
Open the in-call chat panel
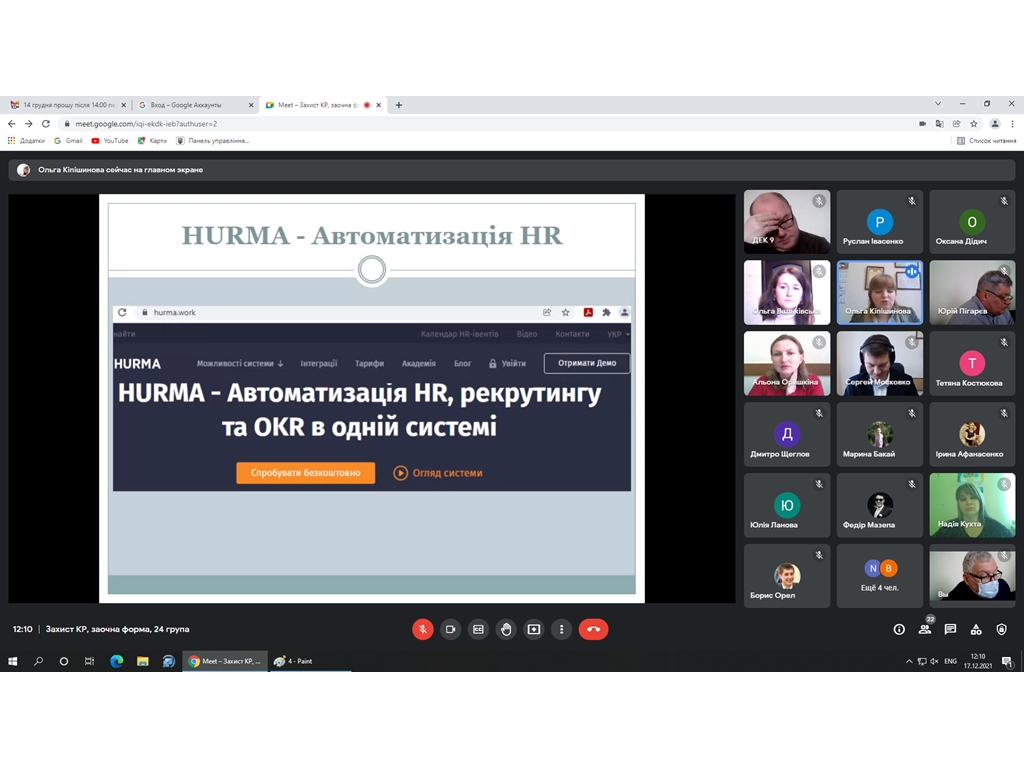pyautogui.click(x=950, y=629)
